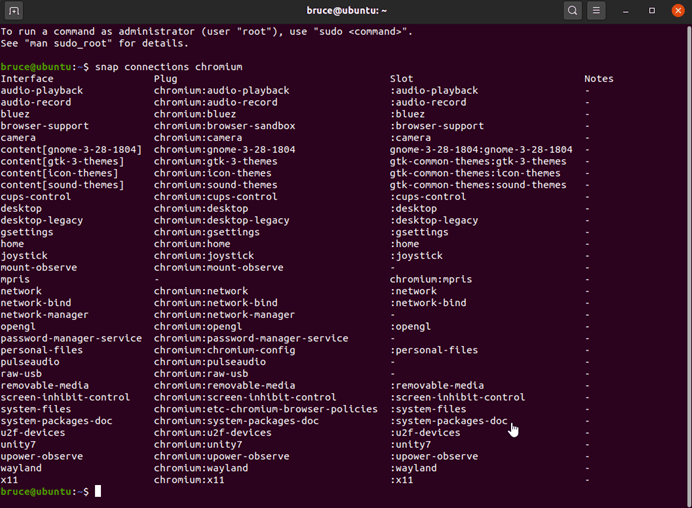Click 'opengl' in the Interface column

point(18,327)
